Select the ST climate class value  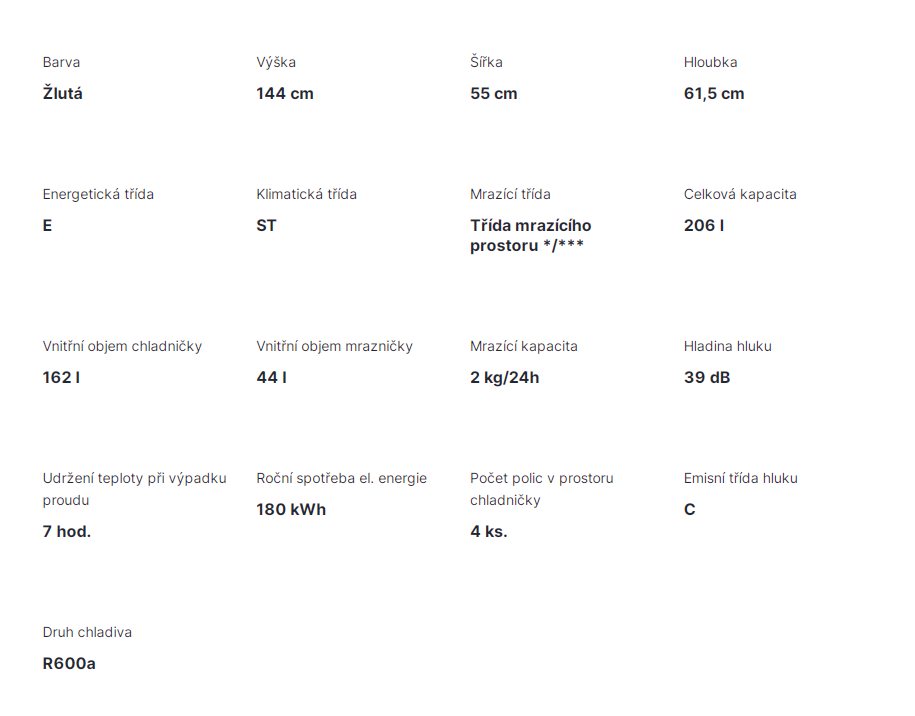(266, 226)
